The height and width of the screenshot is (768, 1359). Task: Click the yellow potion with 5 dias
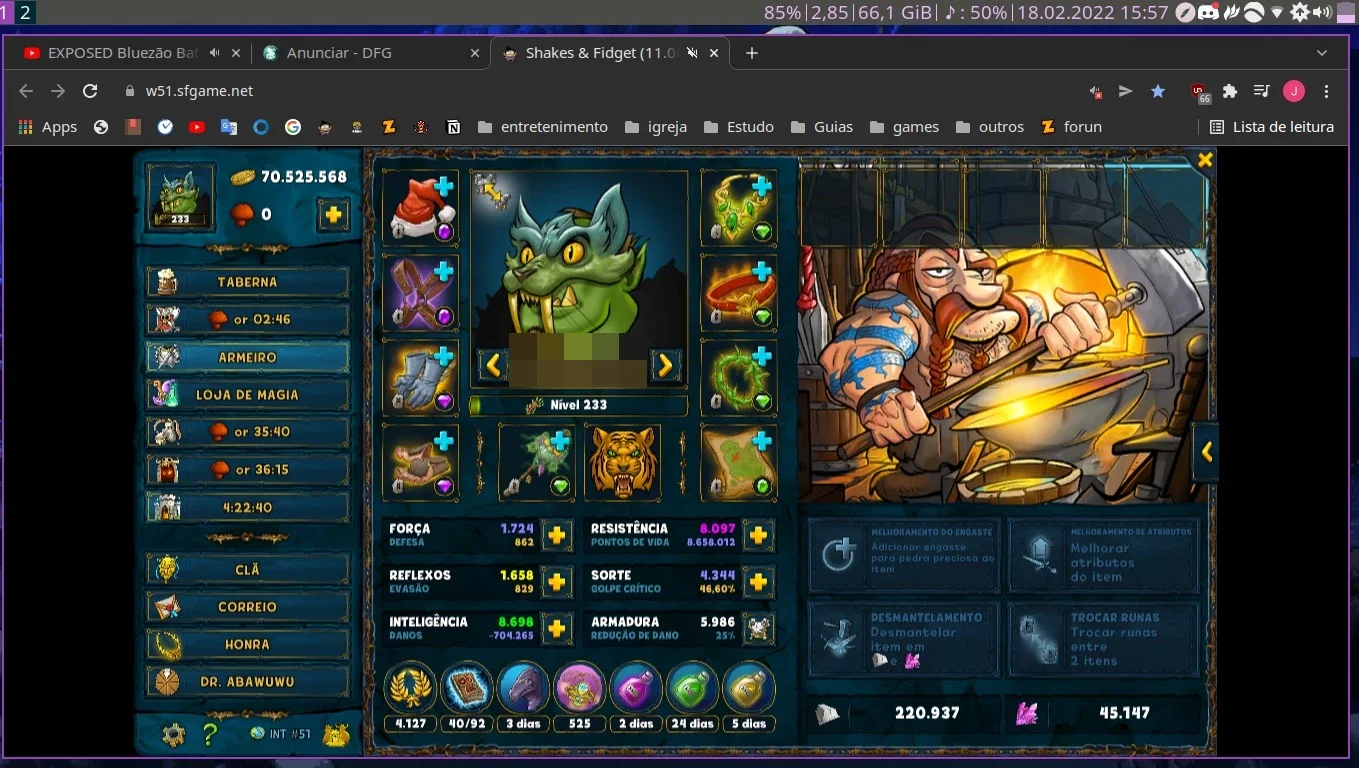(x=749, y=687)
